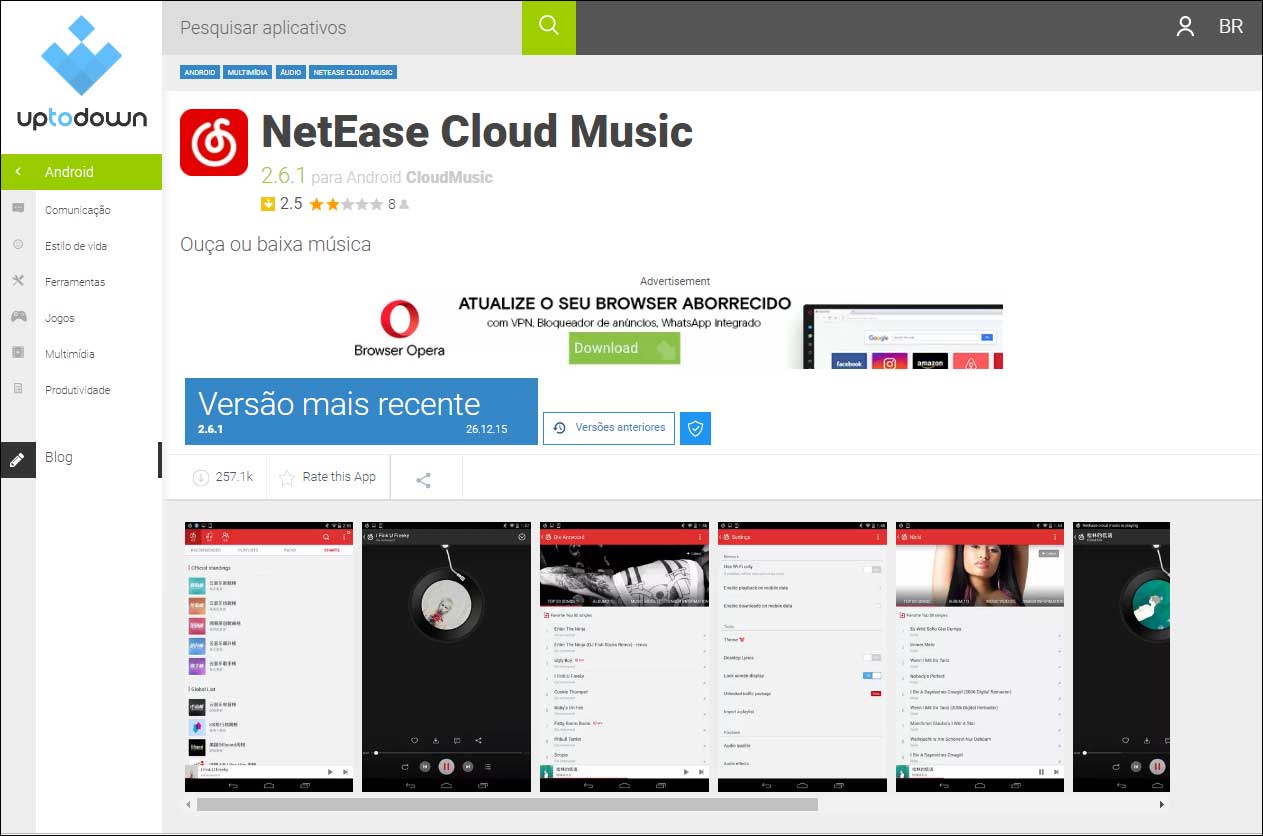This screenshot has height=836, width=1263.
Task: Click the green search magnifier button
Action: pyautogui.click(x=549, y=27)
